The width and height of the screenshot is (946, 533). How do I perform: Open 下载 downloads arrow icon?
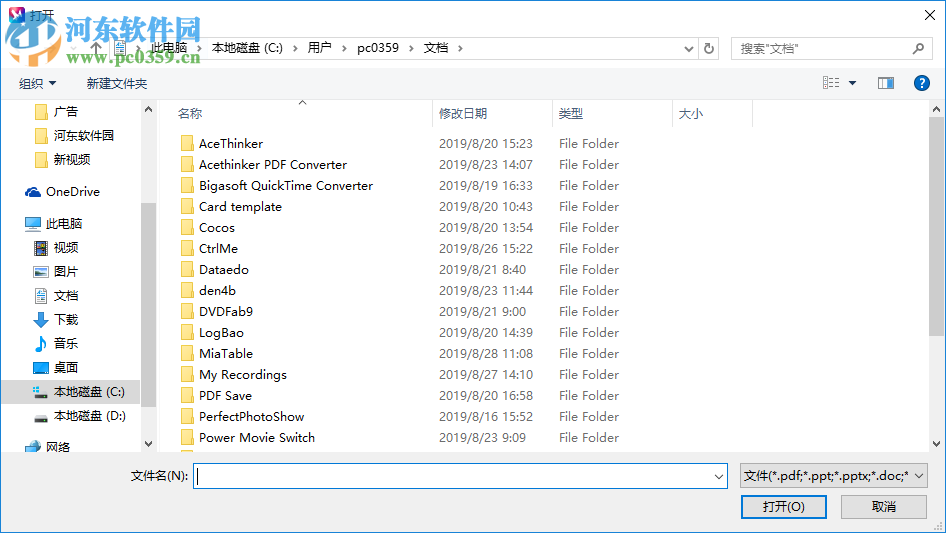[40, 320]
